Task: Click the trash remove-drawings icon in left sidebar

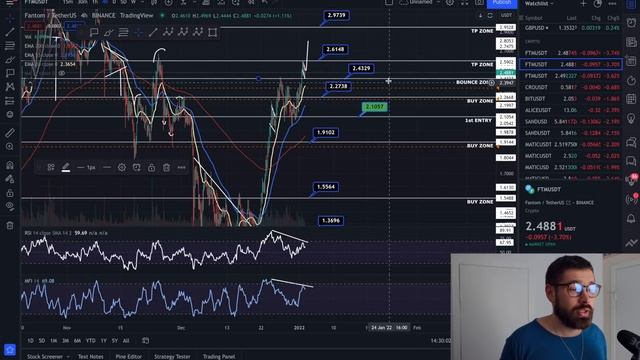Action: 10,225
